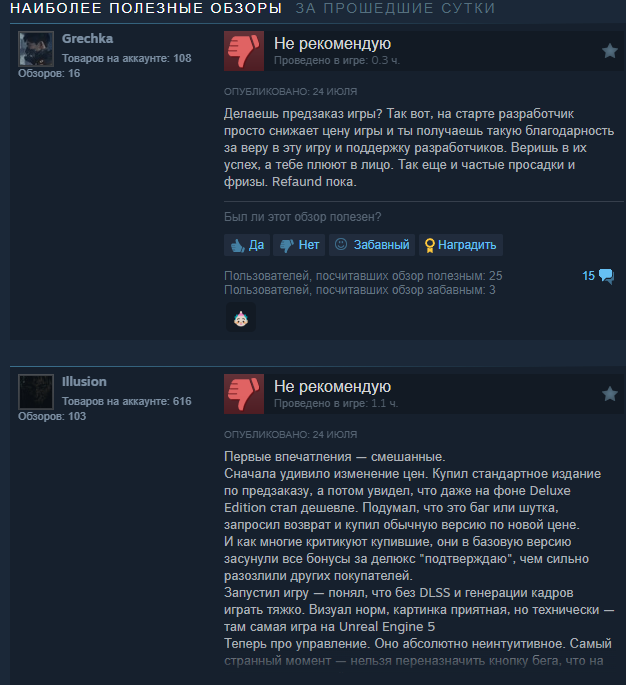The image size is (626, 685).
Task: Click the award emoji under Grechka's review
Action: click(241, 318)
